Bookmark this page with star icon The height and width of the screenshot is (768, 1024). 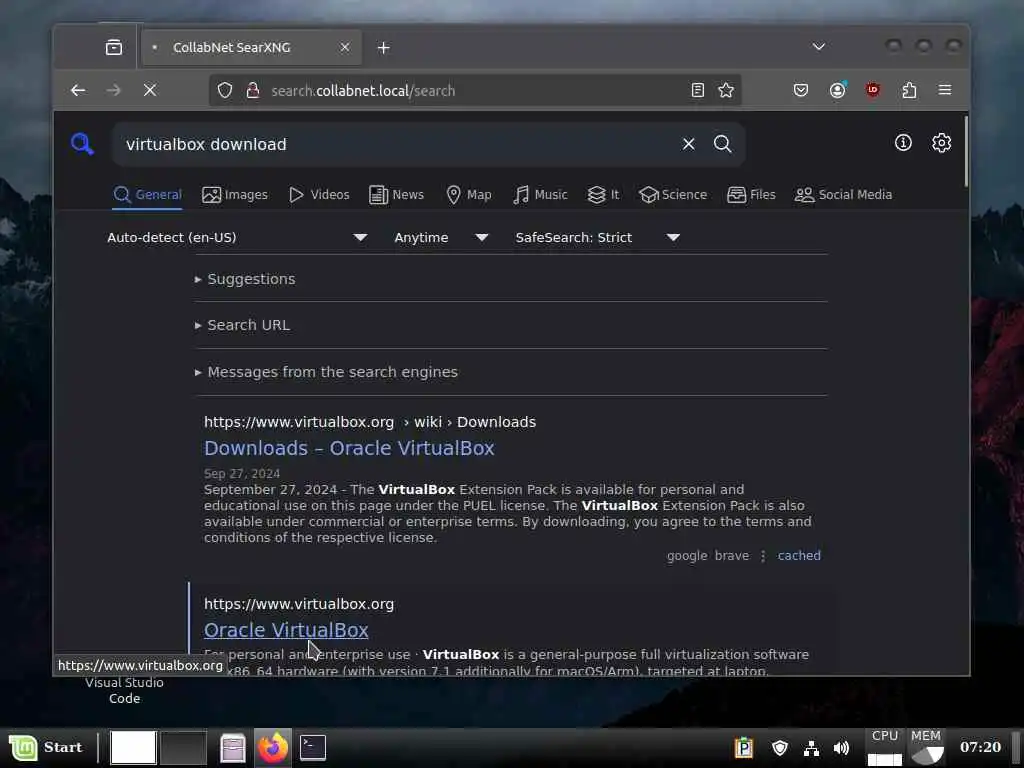click(x=726, y=90)
